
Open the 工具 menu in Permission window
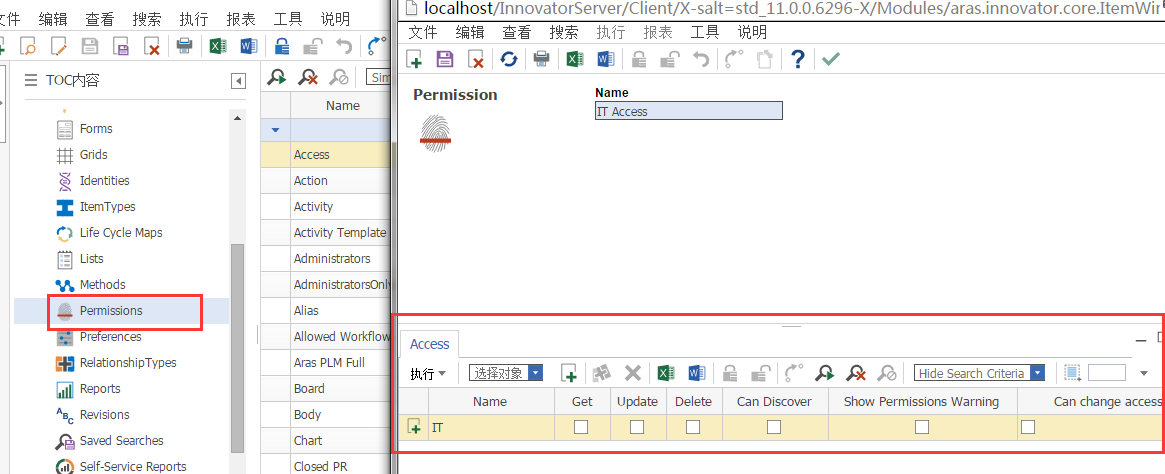click(x=705, y=32)
